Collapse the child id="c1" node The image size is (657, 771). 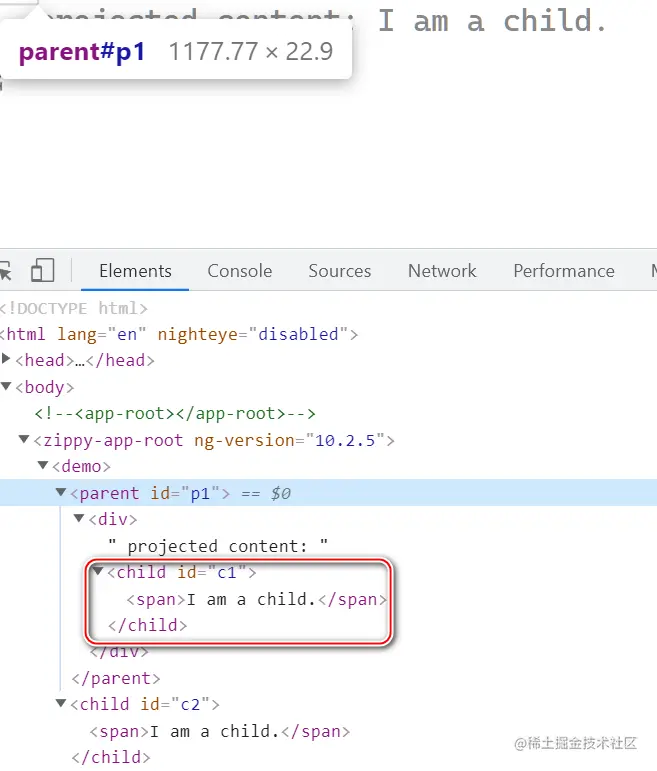click(98, 570)
